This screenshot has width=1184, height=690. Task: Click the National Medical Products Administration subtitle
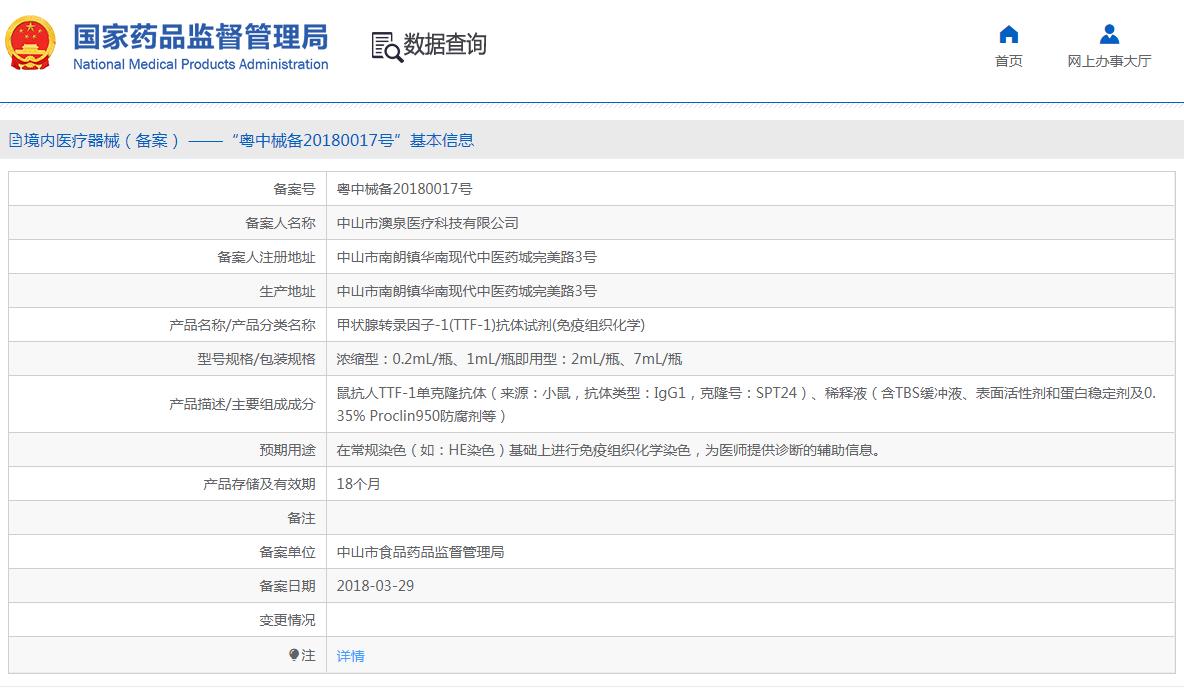click(x=200, y=65)
